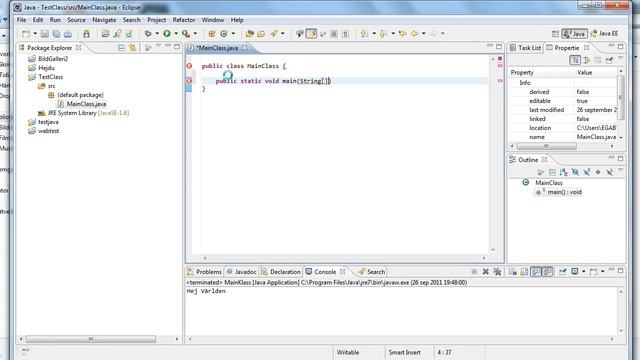Open the New Java Class dropdown arrow
This screenshot has width=640, height=360.
[233, 34]
